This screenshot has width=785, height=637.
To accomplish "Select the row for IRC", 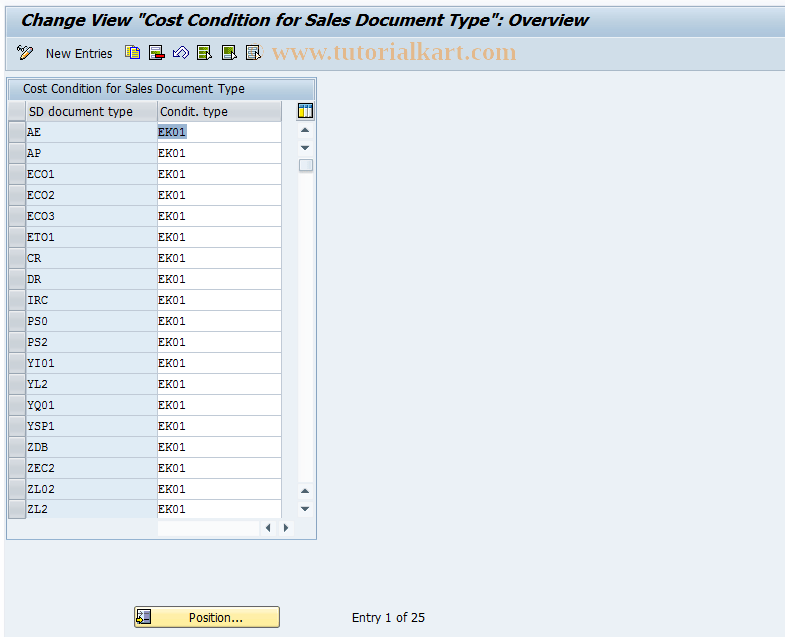I will [x=17, y=300].
